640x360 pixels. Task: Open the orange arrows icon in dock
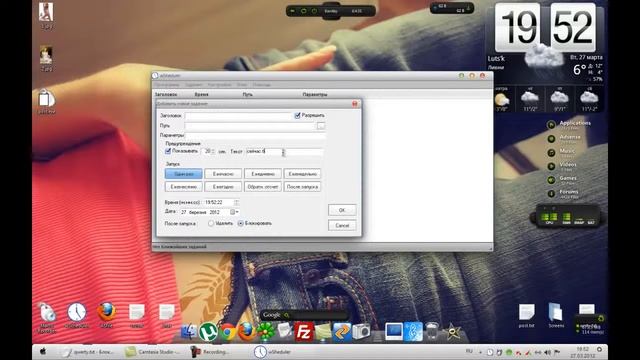pyautogui.click(x=342, y=332)
